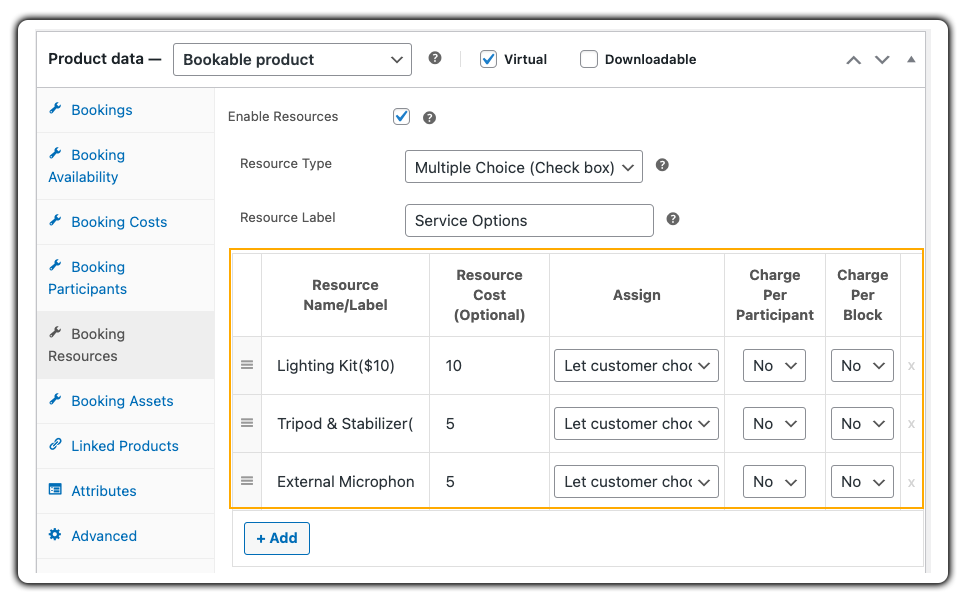Move Product data panel down arrow

point(882,60)
